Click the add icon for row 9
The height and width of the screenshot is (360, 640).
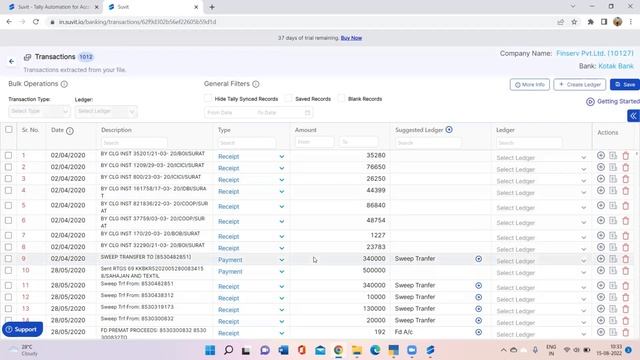[601, 259]
